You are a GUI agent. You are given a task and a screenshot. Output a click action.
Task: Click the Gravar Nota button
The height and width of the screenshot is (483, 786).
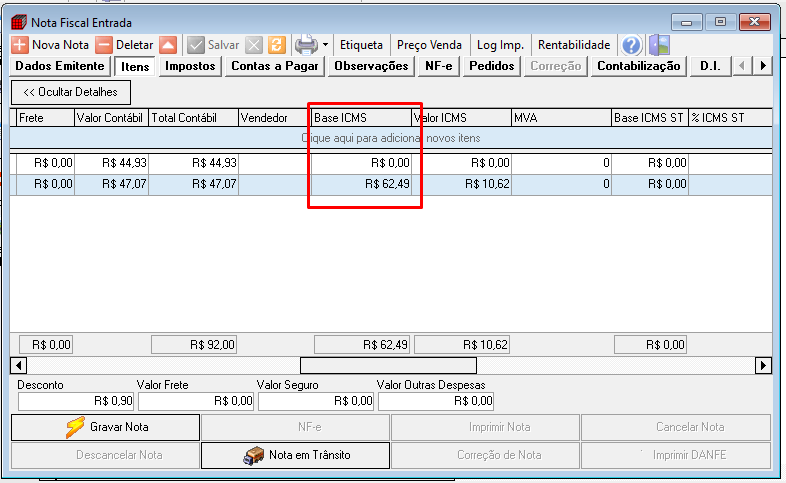[106, 427]
